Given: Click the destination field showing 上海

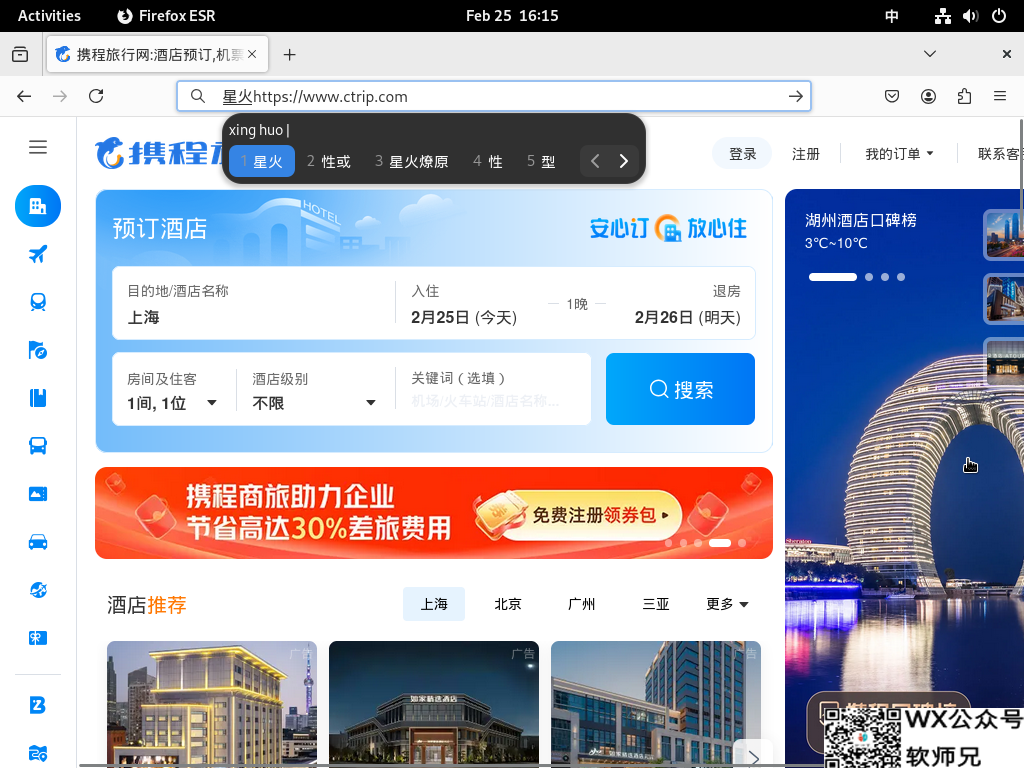Looking at the screenshot, I should pos(254,304).
